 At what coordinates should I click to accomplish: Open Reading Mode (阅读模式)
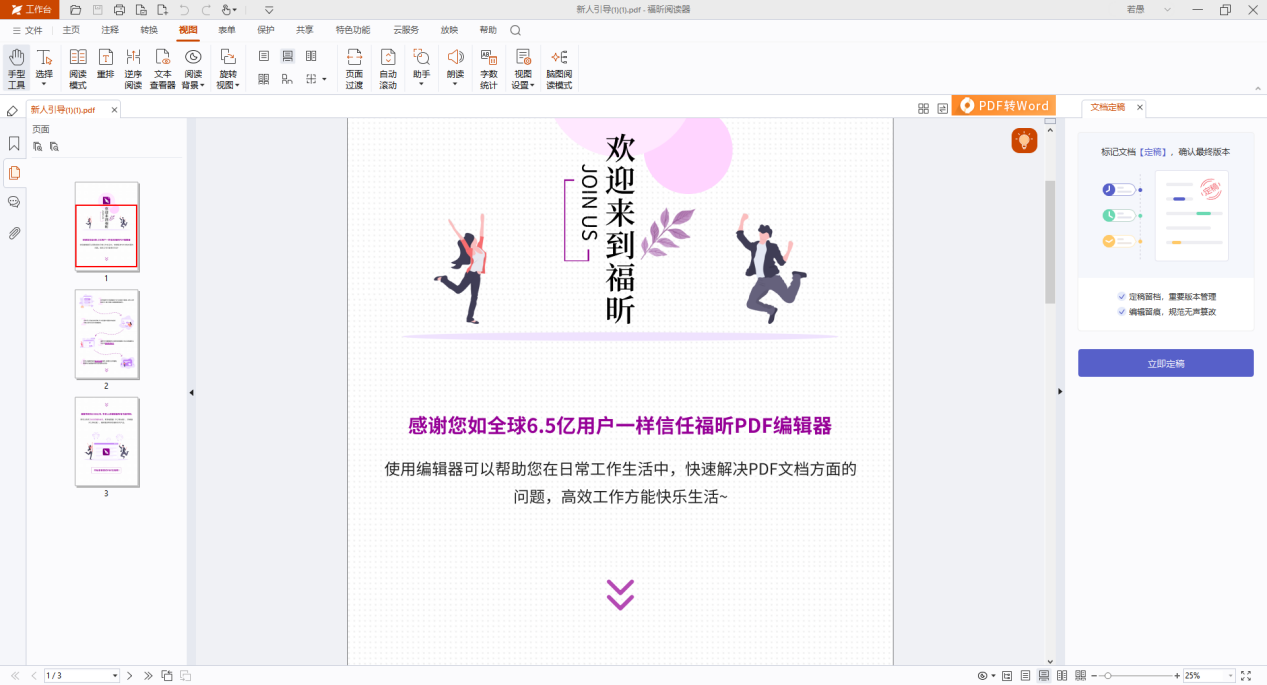pos(77,68)
